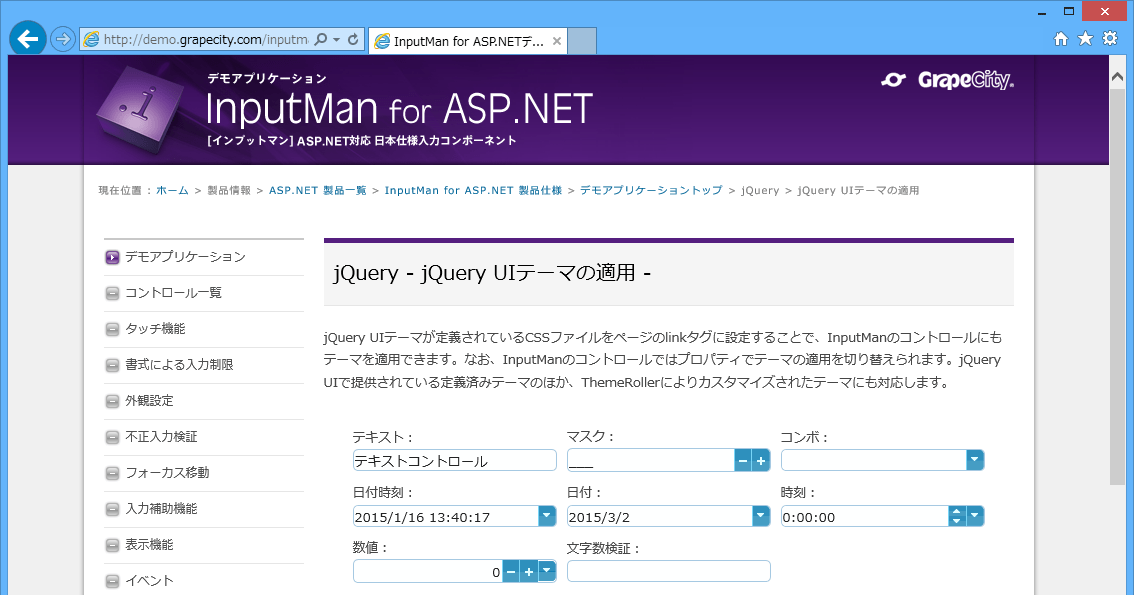1134x595 pixels.
Task: Click the GrapeCity logo in the header
Action: point(946,81)
